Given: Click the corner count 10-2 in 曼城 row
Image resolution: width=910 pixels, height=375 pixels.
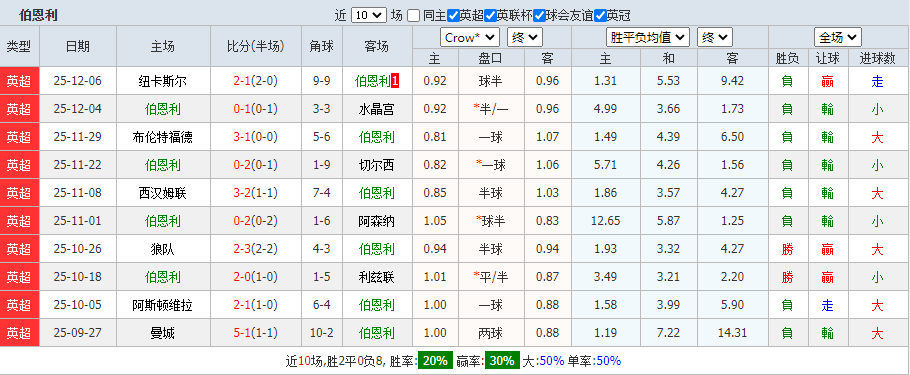Looking at the screenshot, I should [x=322, y=333].
